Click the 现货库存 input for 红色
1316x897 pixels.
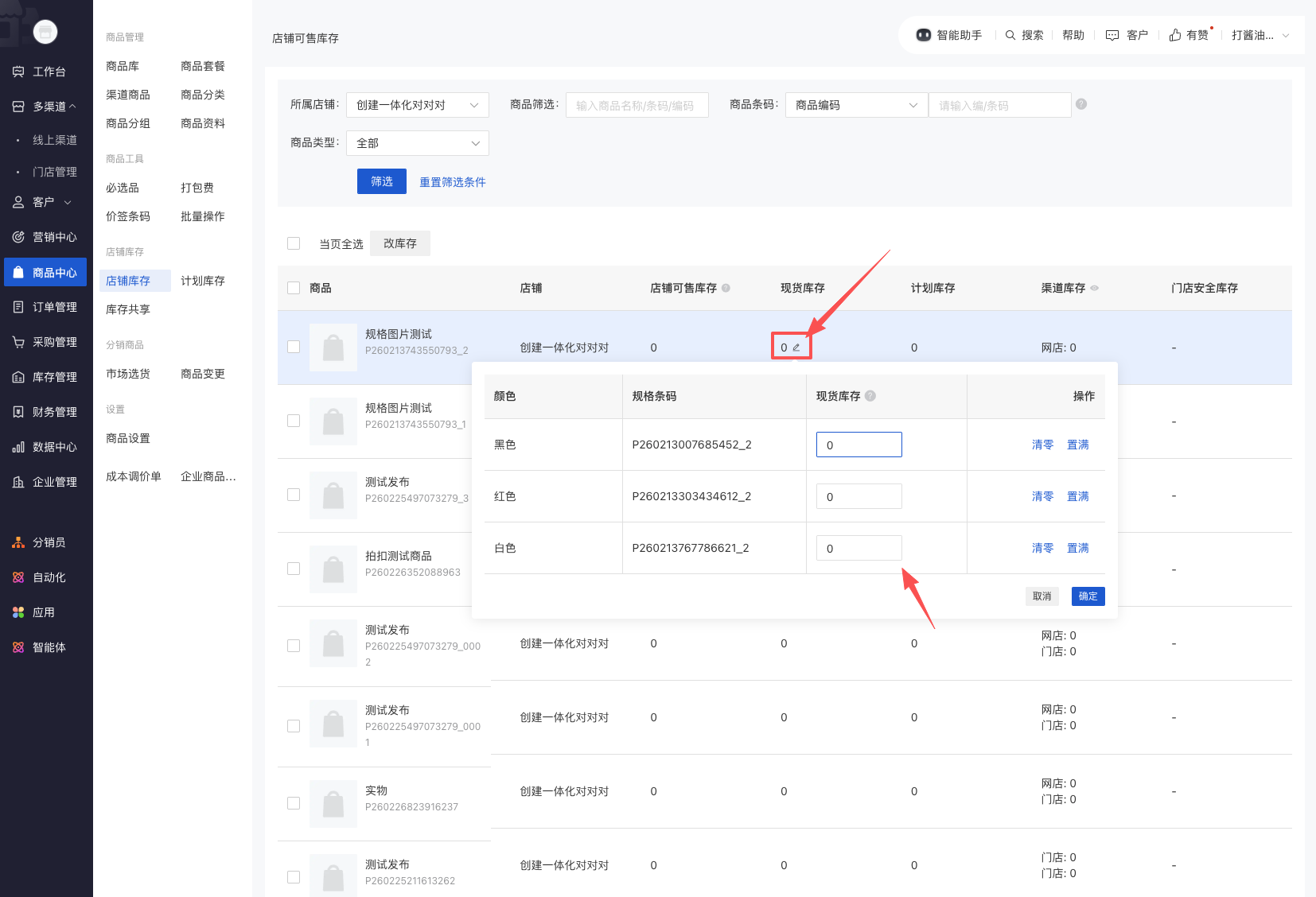pos(859,496)
